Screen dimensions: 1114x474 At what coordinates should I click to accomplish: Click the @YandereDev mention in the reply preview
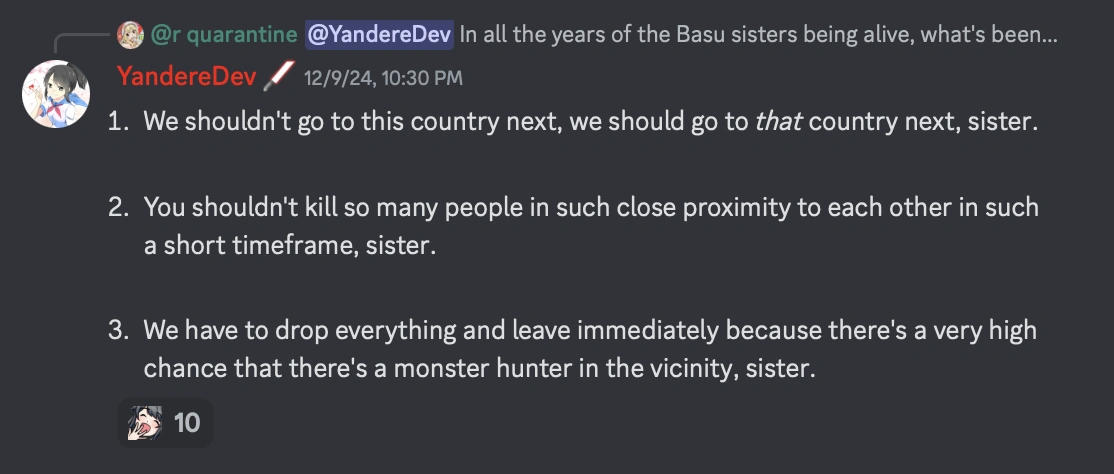tap(380, 36)
